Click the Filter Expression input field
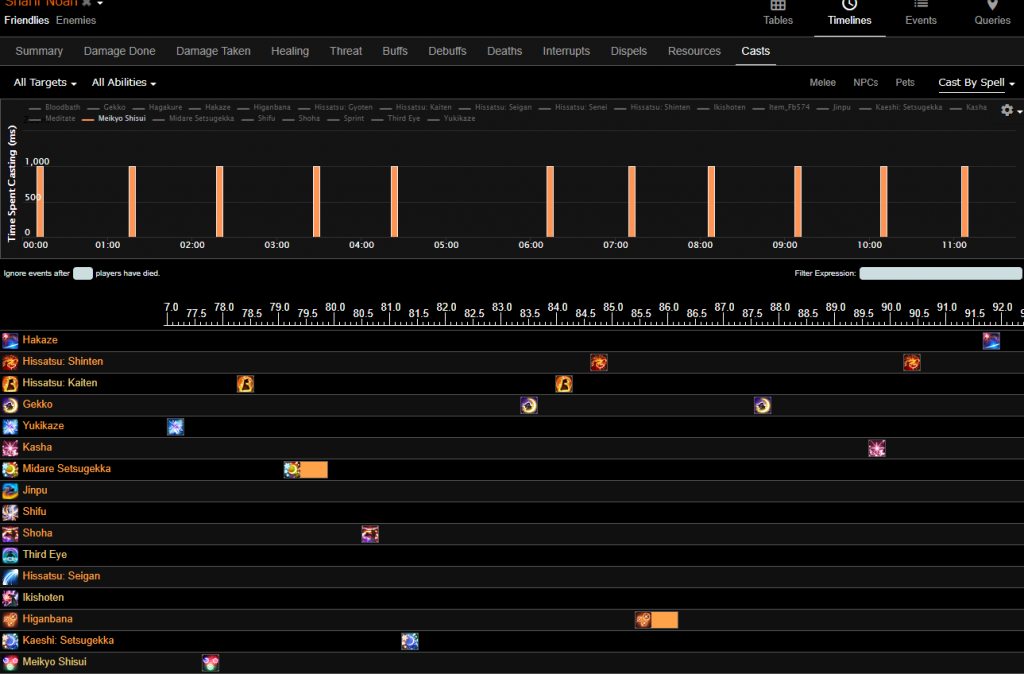1024x674 pixels. [940, 274]
